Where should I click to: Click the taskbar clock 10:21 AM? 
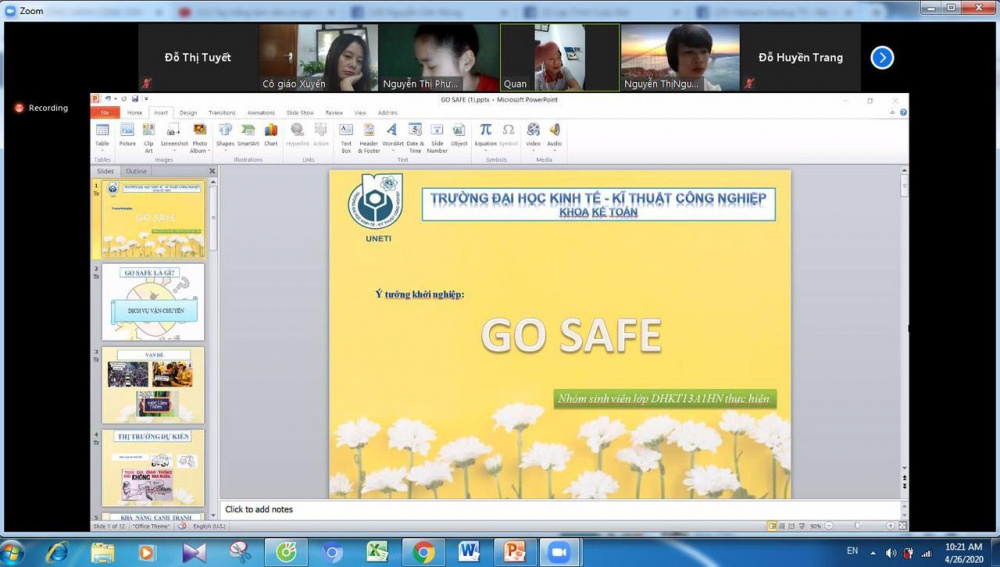tap(963, 547)
